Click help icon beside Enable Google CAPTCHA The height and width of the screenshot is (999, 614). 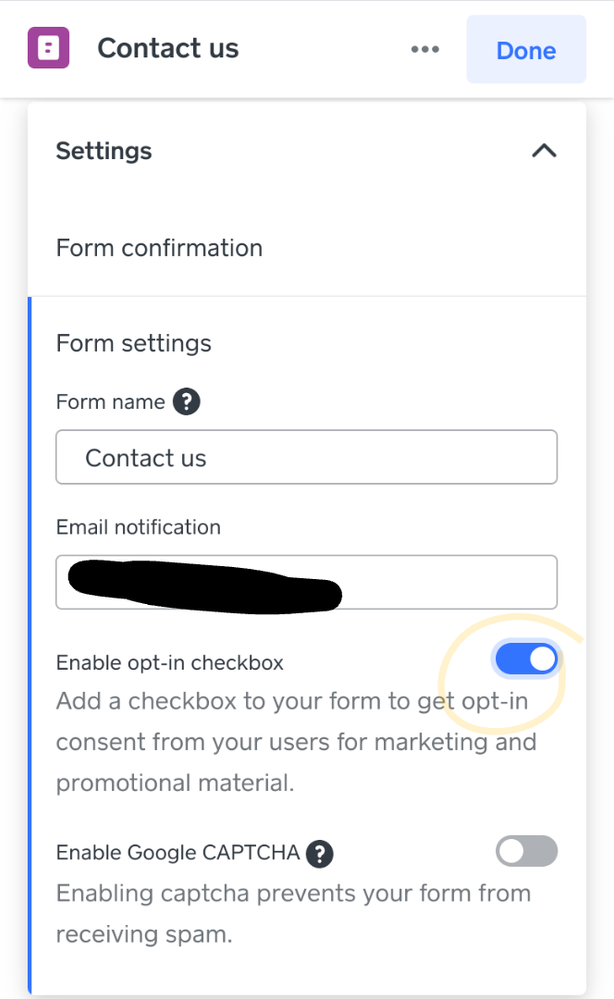point(319,854)
